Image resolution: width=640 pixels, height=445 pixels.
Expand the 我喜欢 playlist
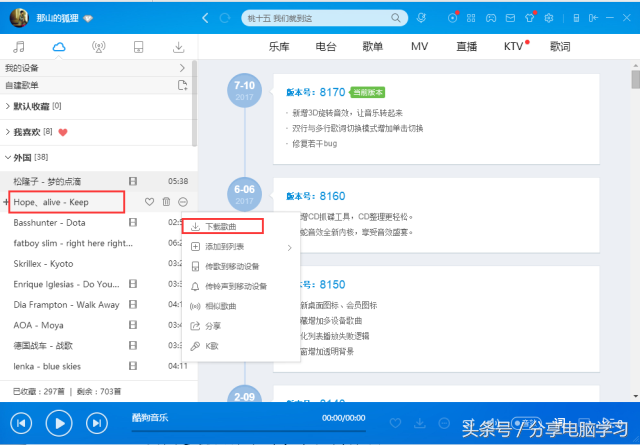pyautogui.click(x=7, y=132)
